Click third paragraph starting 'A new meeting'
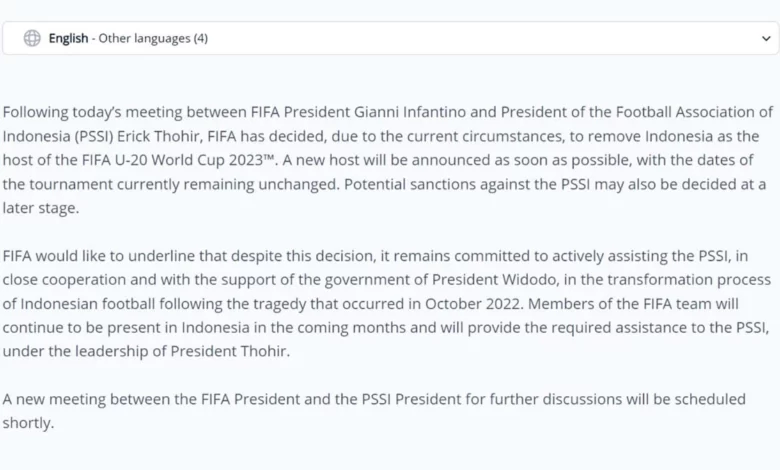The height and width of the screenshot is (470, 780). 374,411
